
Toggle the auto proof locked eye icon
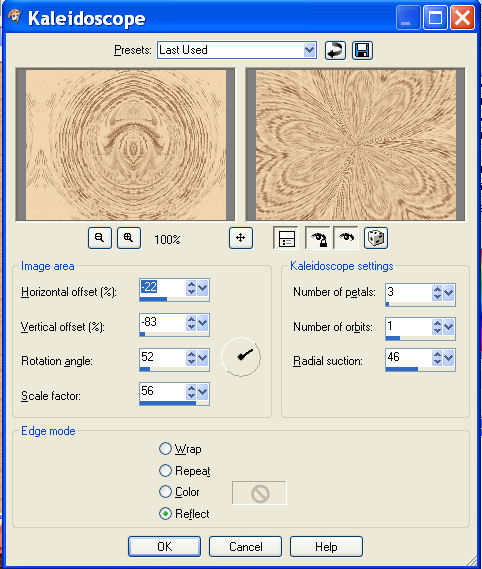[319, 238]
